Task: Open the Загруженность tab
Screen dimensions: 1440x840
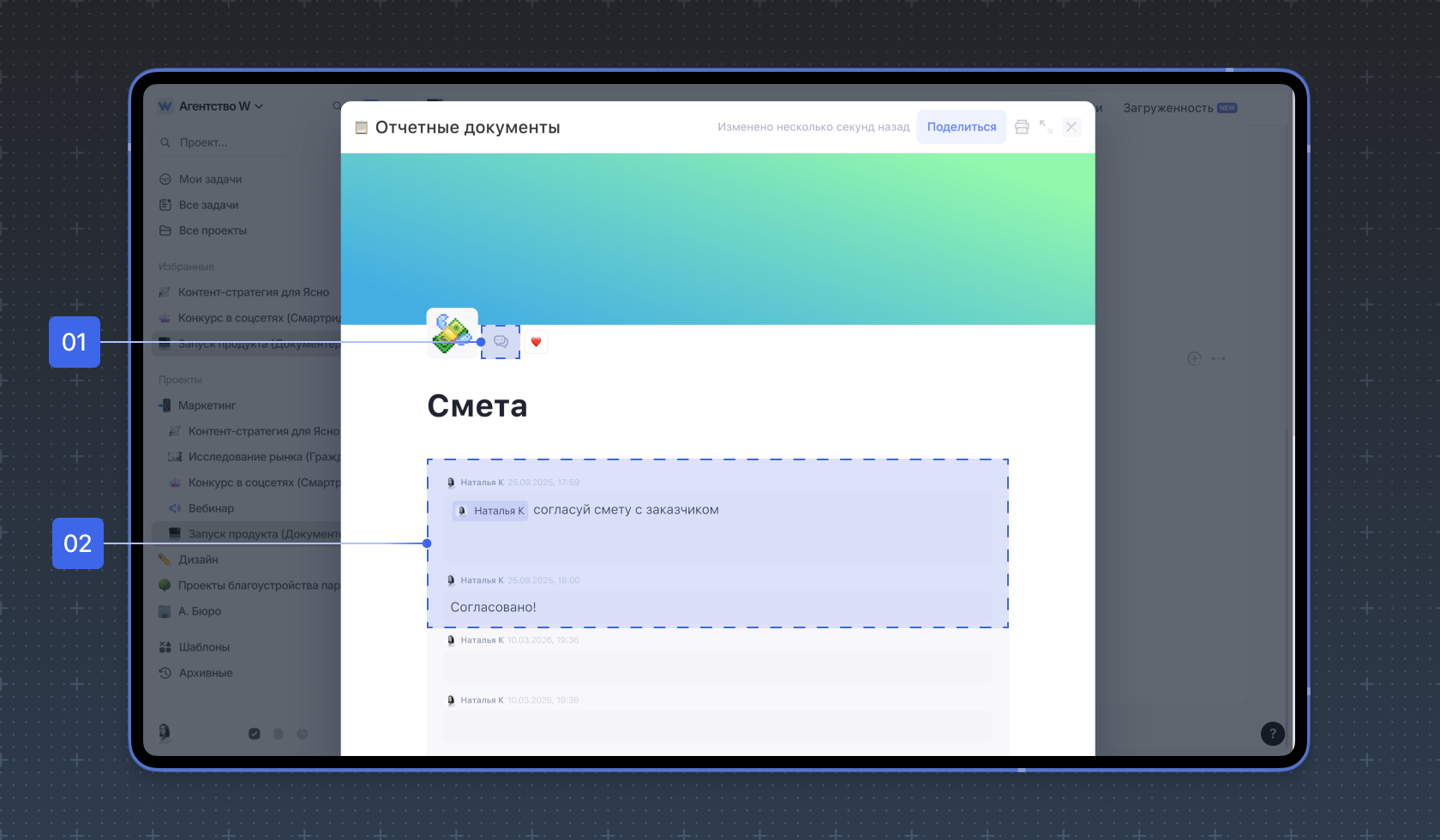Action: (1167, 108)
